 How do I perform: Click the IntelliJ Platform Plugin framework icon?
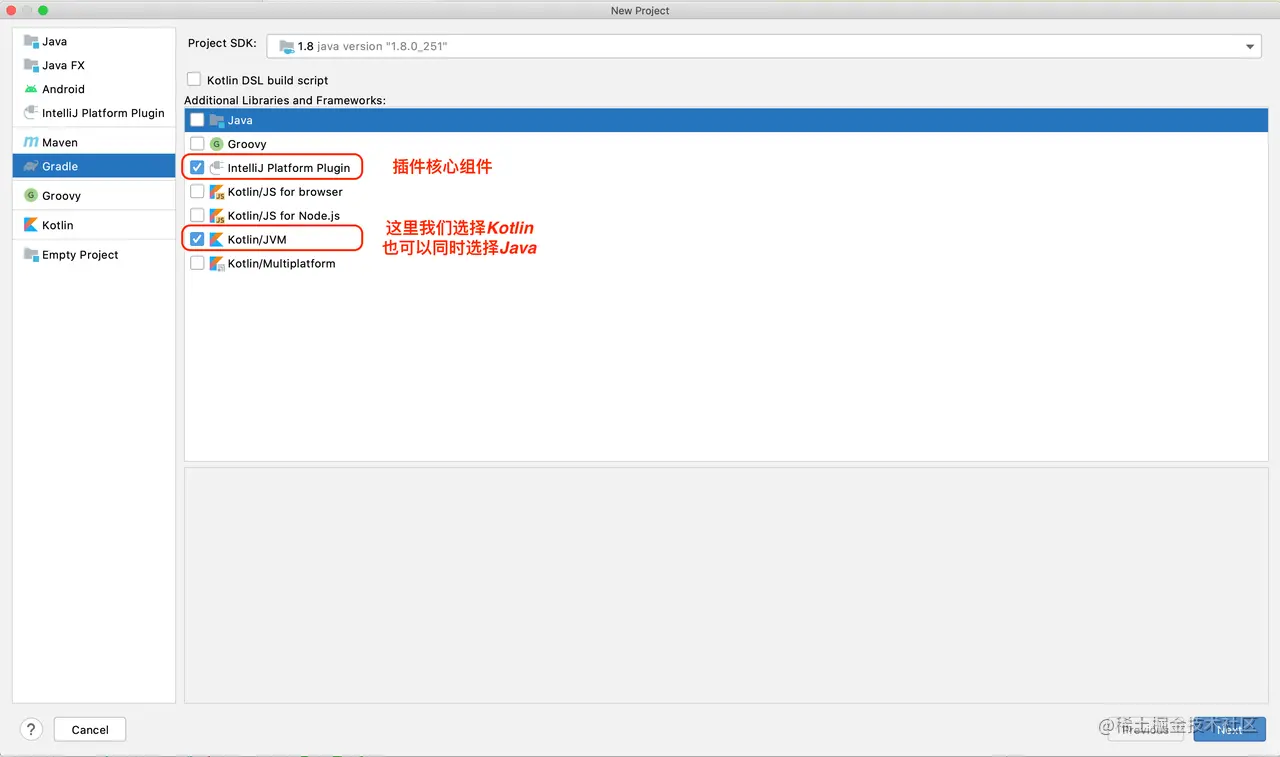point(217,168)
